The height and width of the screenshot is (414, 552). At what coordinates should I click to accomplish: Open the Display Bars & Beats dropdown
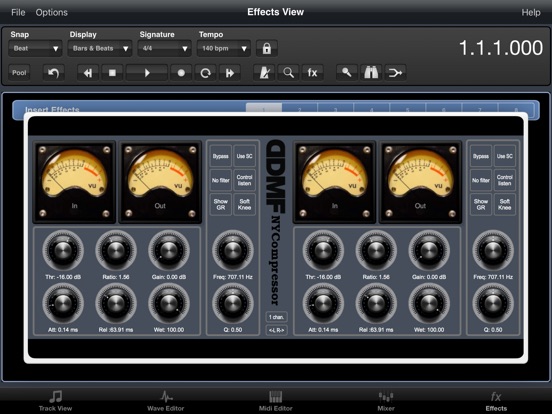tap(100, 49)
